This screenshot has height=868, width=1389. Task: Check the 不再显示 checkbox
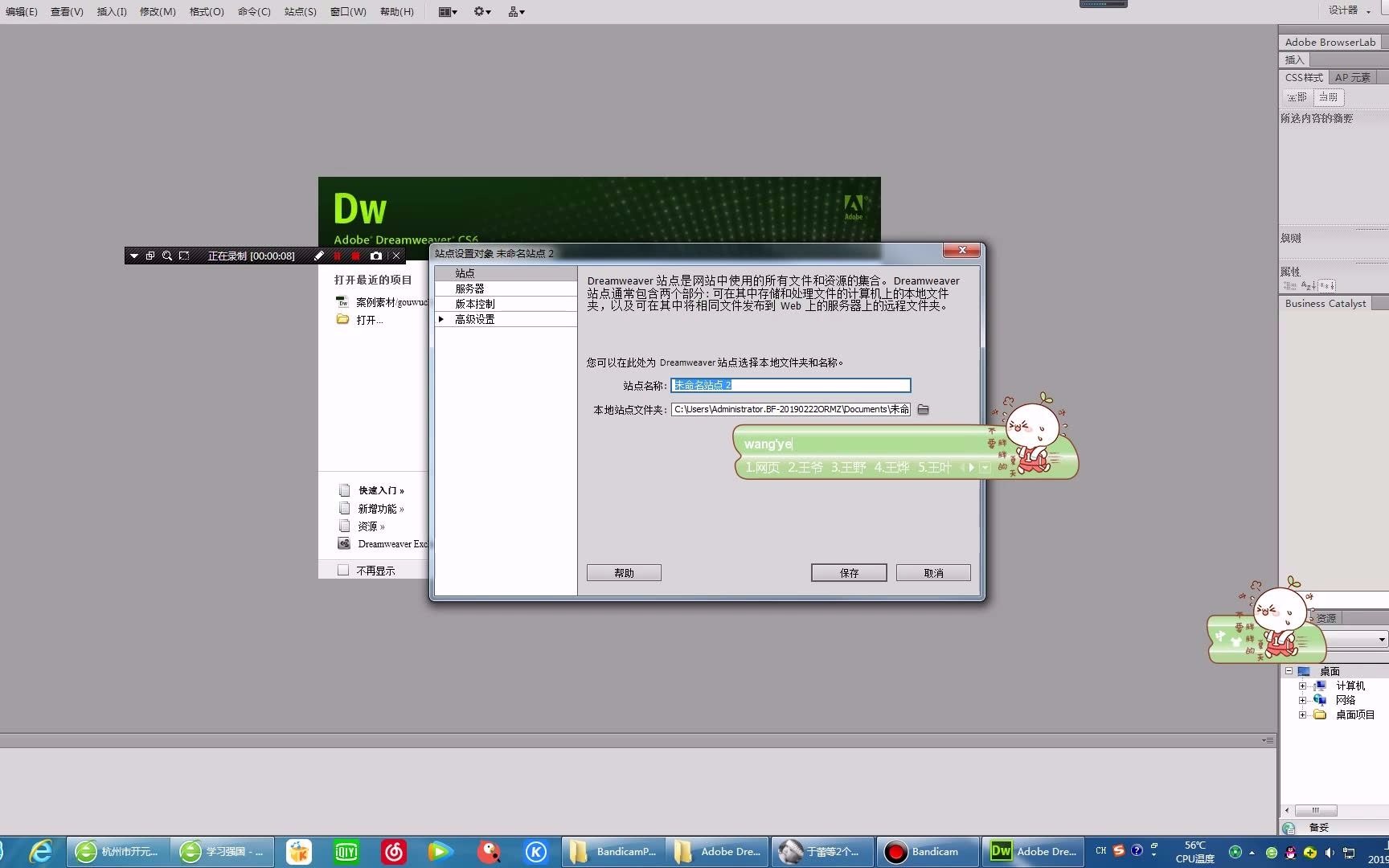click(x=343, y=570)
